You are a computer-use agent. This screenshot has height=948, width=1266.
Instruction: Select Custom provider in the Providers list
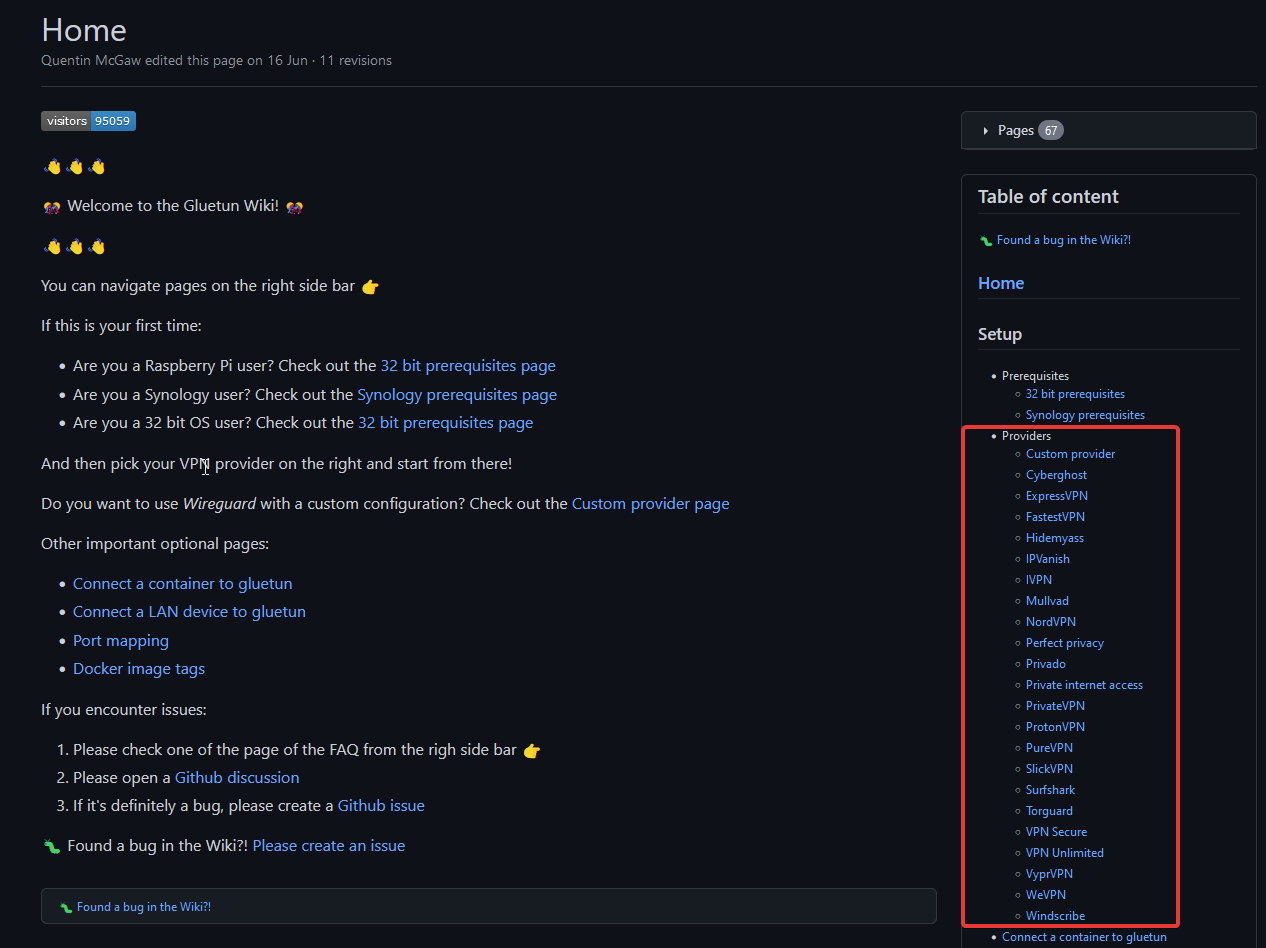pos(1070,454)
